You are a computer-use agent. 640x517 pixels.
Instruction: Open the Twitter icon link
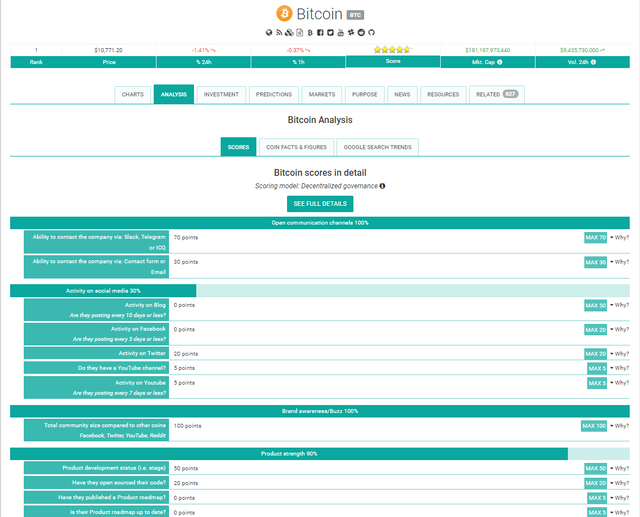click(x=330, y=33)
